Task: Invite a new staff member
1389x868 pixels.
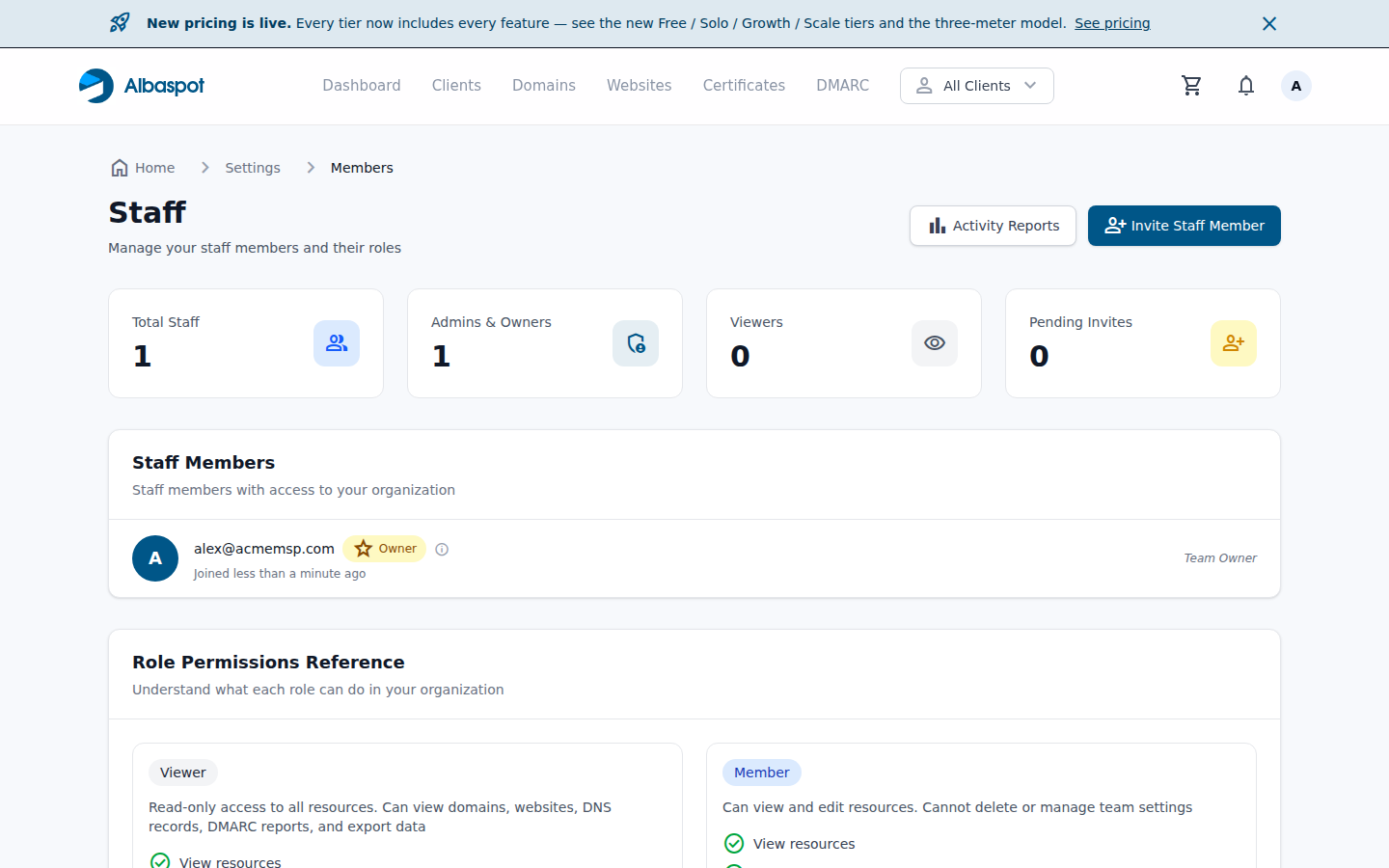Action: (x=1184, y=226)
